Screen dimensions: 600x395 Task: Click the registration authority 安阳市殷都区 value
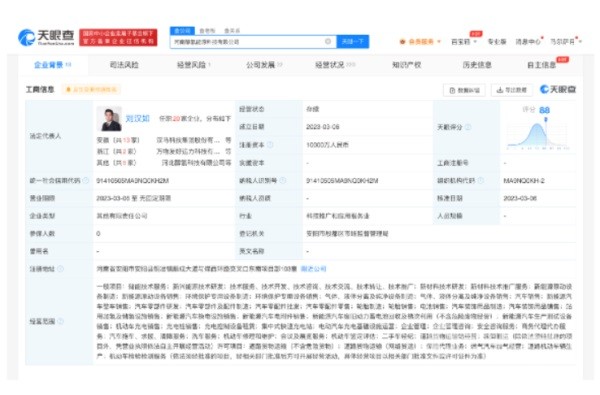pos(347,233)
